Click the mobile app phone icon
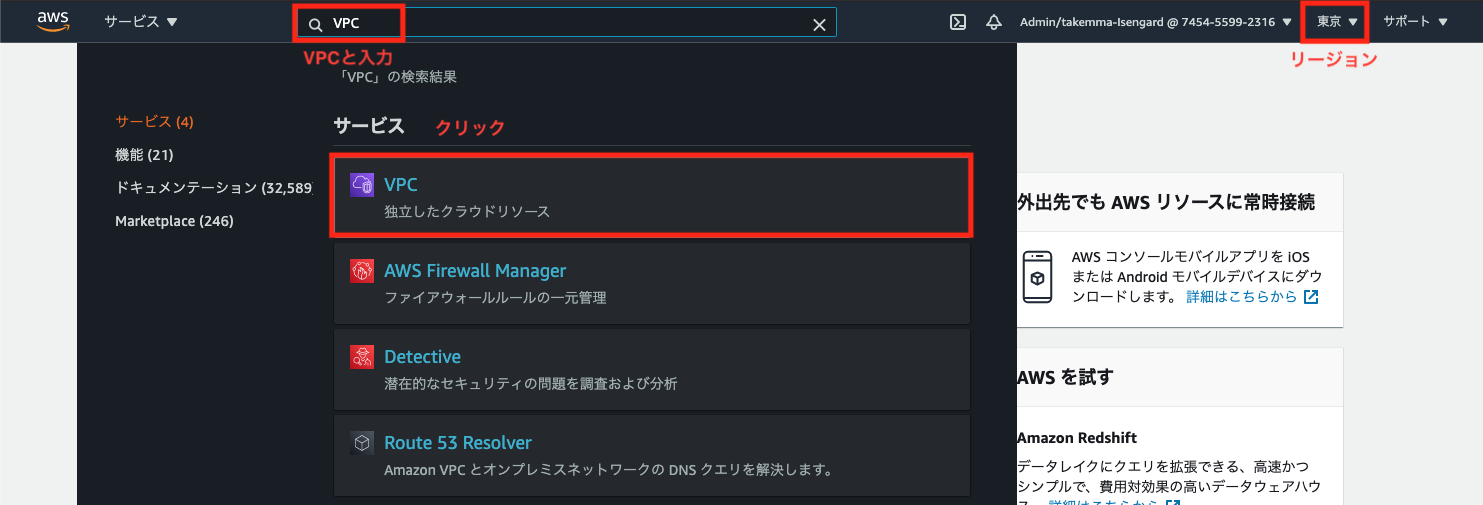The height and width of the screenshot is (505, 1483). click(x=1038, y=277)
